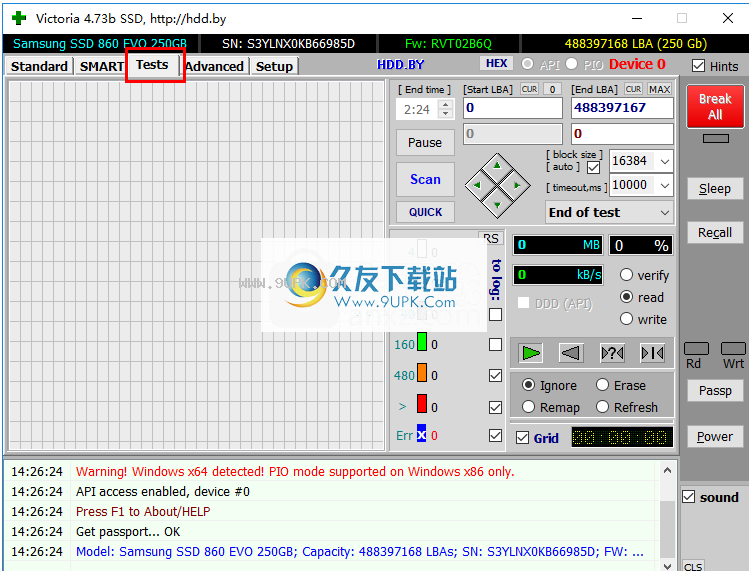Viewport: 749px width, 571px height.
Task: Toggle the log checkbox for 480 ms blocks
Action: (495, 376)
